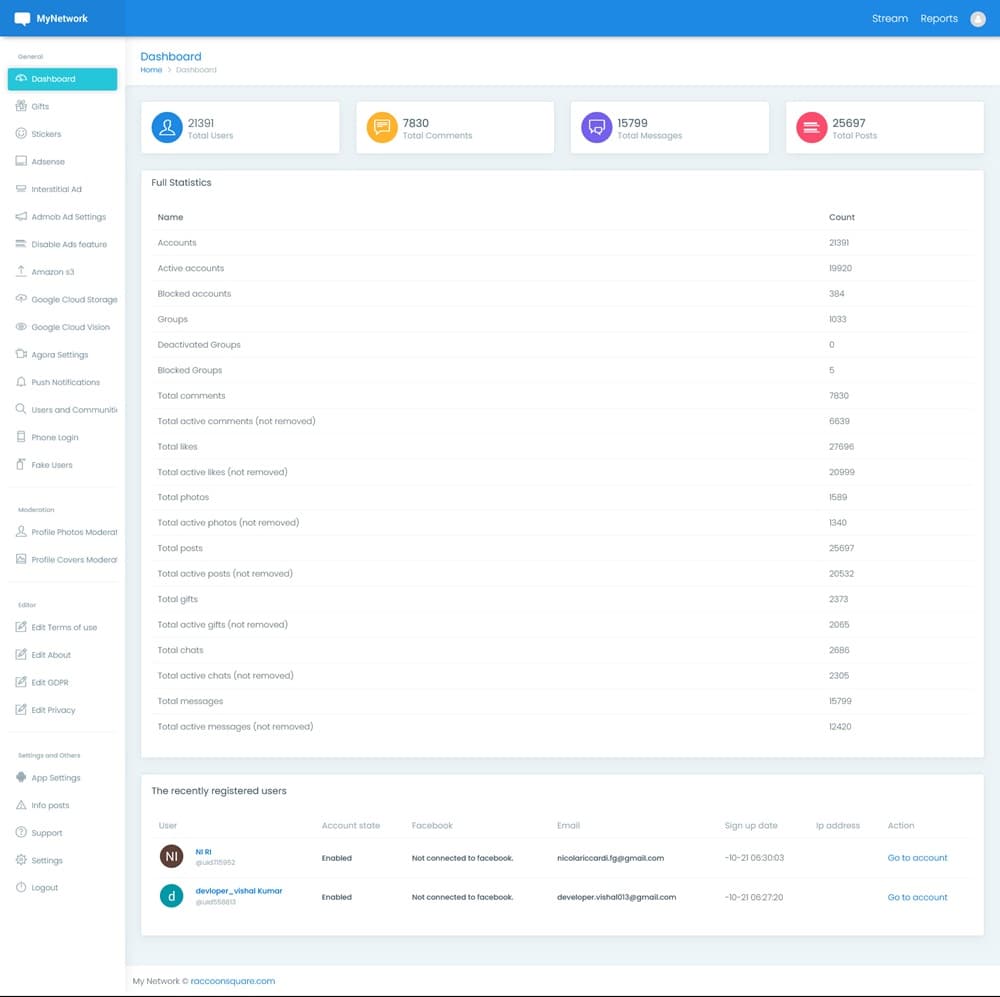Visit raccoonsquare.com footer link

pyautogui.click(x=232, y=981)
